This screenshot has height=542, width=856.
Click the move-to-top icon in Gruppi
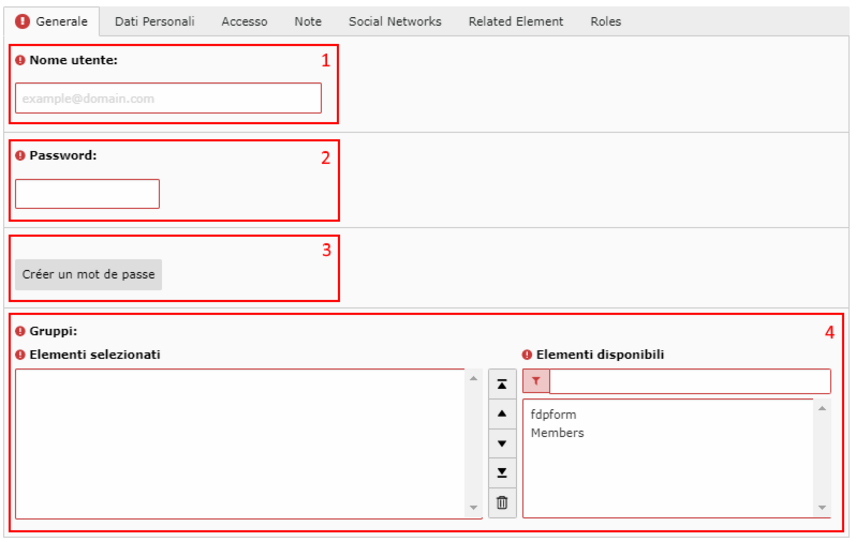point(502,384)
